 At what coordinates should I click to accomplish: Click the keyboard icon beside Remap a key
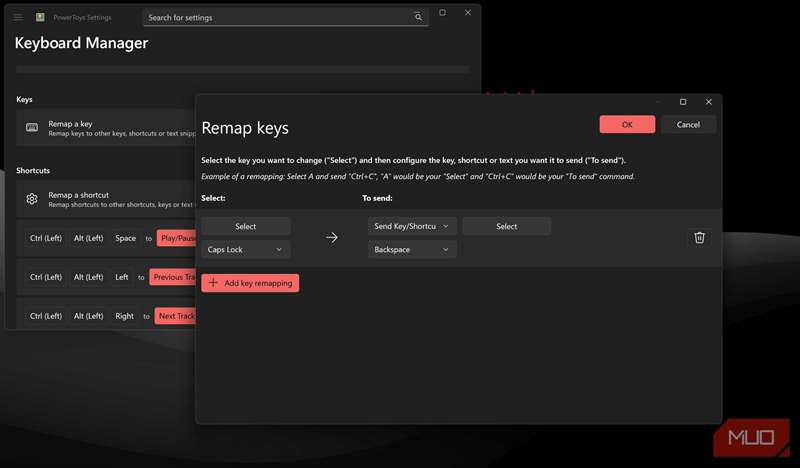[x=32, y=128]
